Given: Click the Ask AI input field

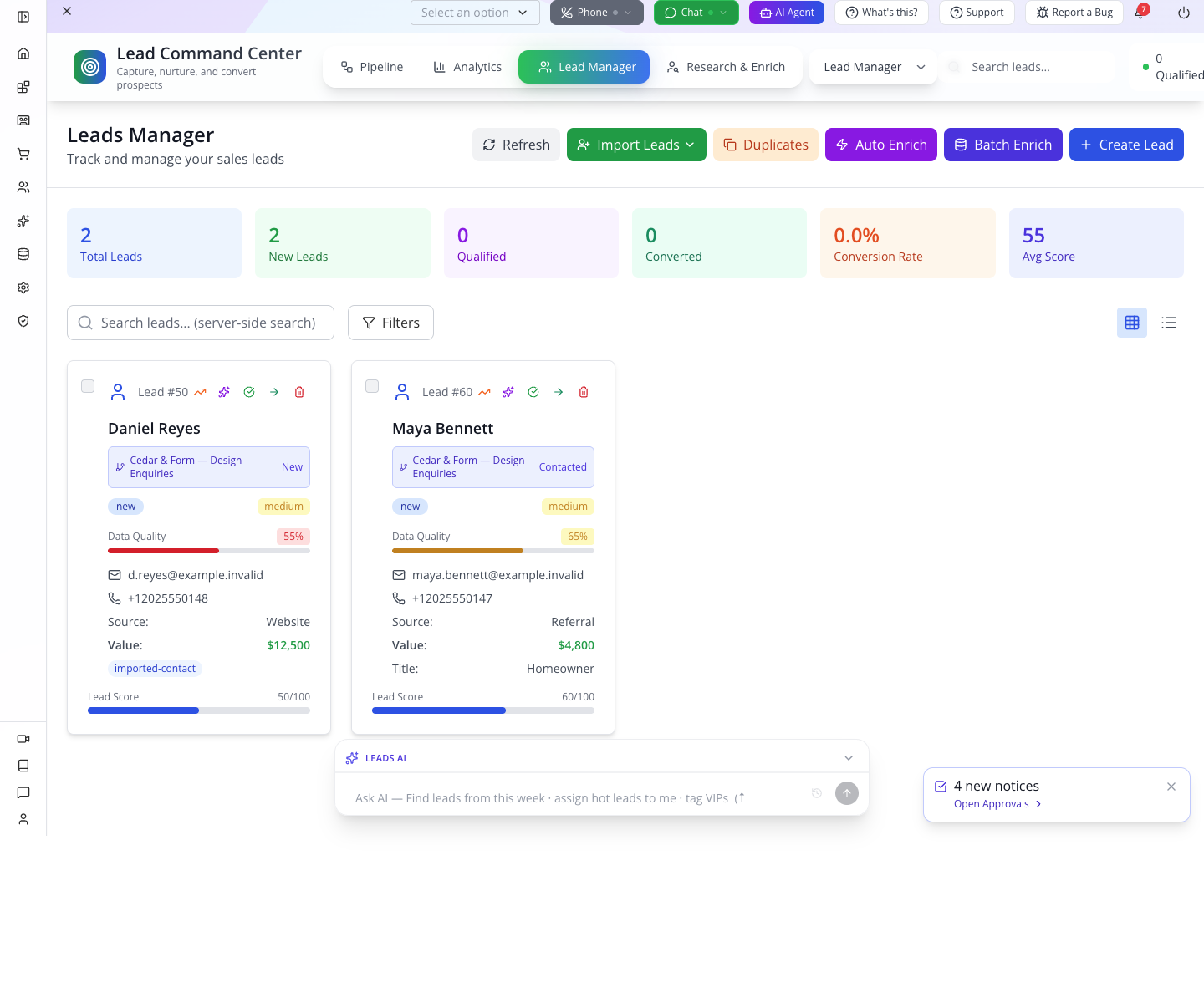Looking at the screenshot, I should (577, 798).
